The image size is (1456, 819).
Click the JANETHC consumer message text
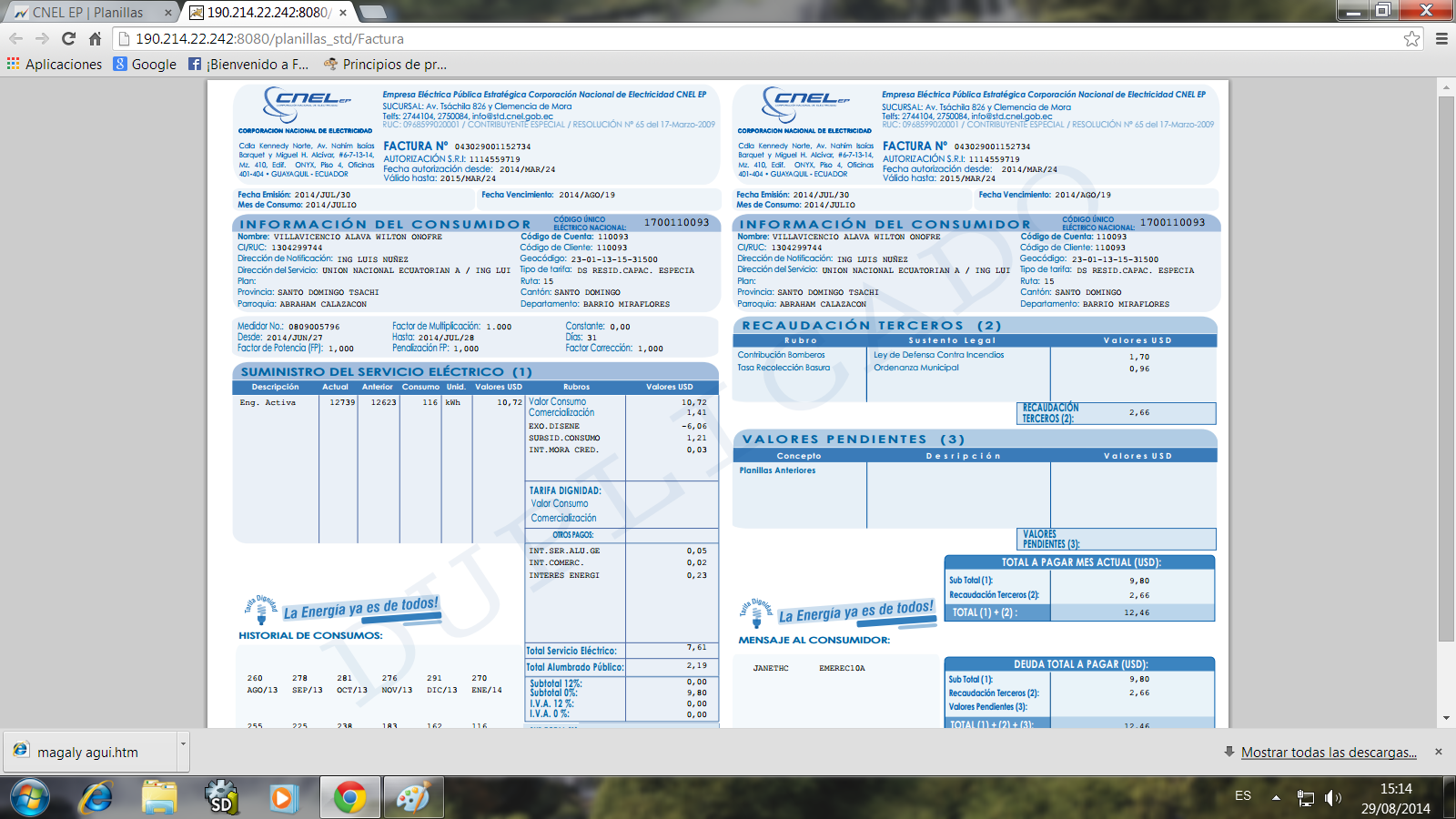click(771, 668)
